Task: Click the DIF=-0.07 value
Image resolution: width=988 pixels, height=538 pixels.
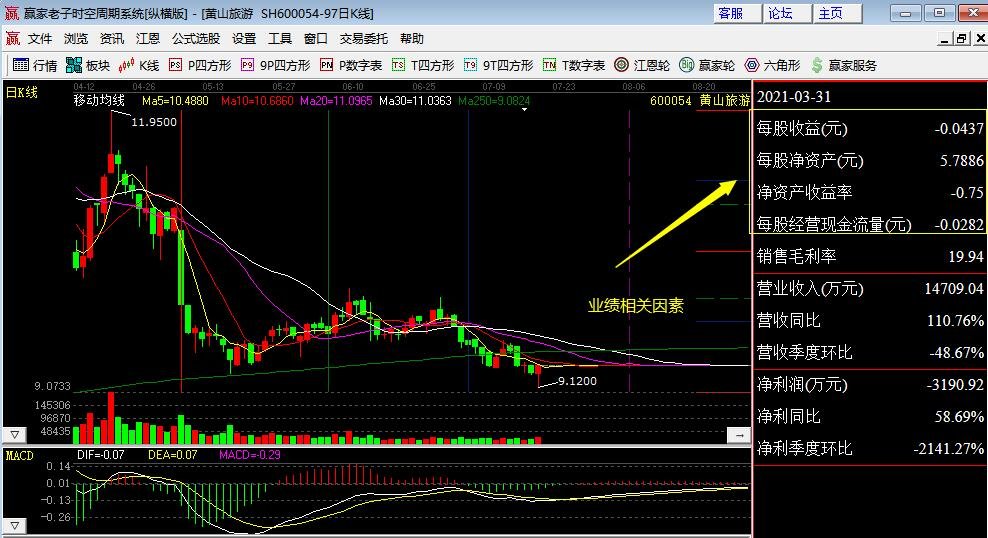Action: point(101,455)
